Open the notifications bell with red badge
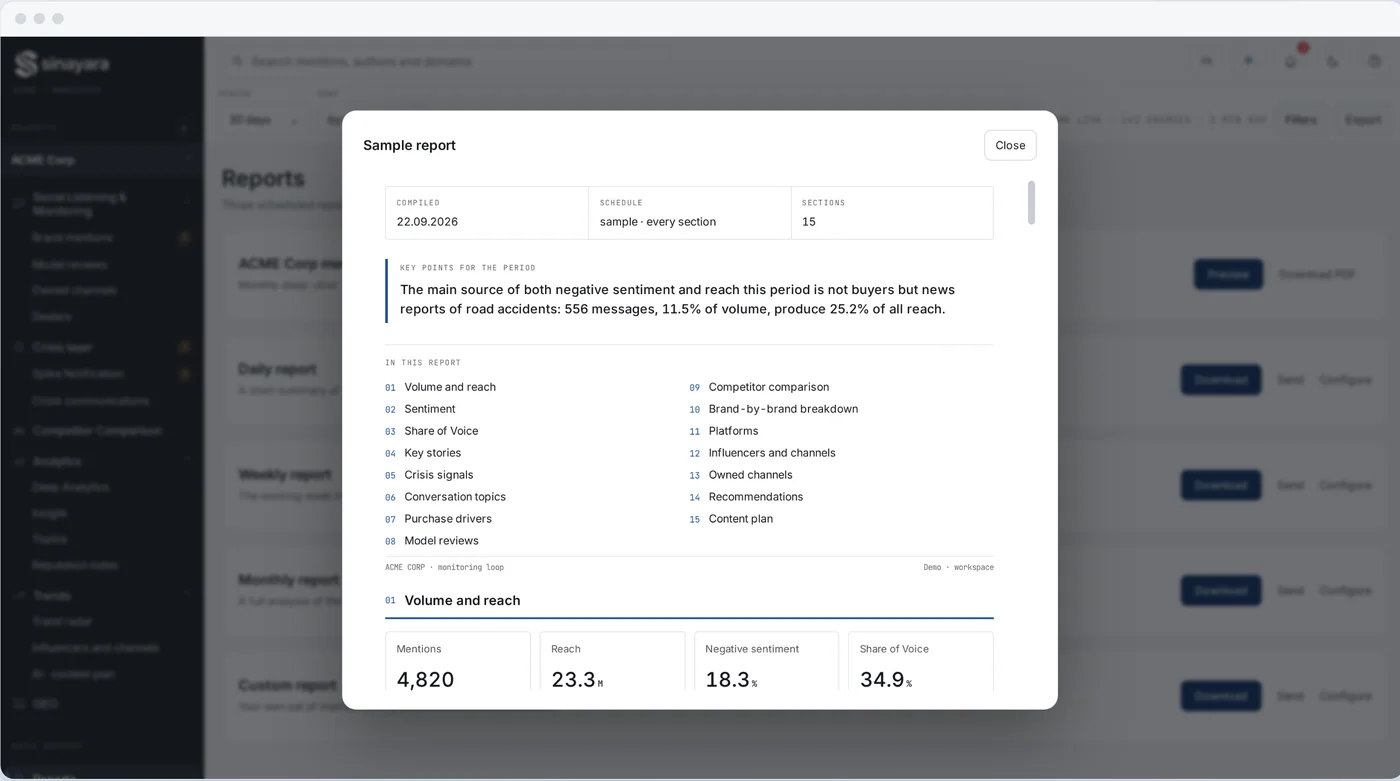Image resolution: width=1400 pixels, height=781 pixels. tap(1291, 61)
